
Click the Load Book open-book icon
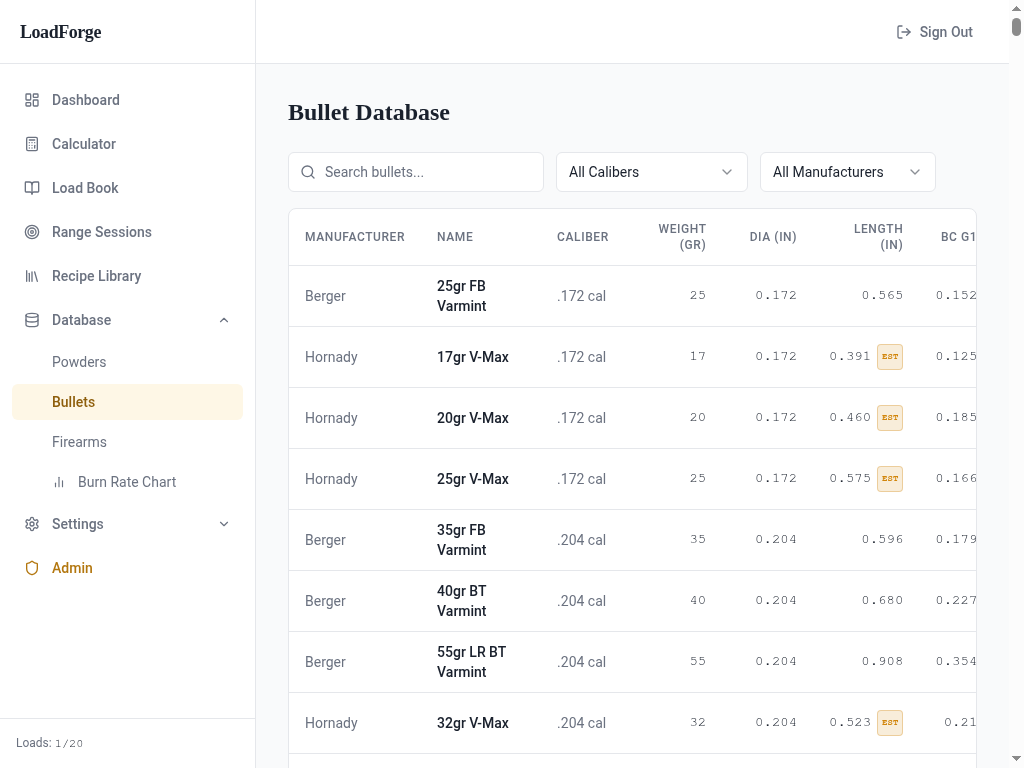point(32,188)
